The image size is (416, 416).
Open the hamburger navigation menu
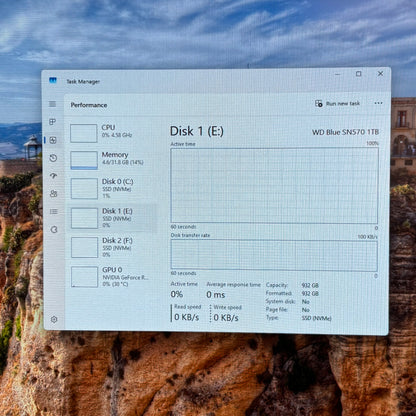(x=52, y=104)
